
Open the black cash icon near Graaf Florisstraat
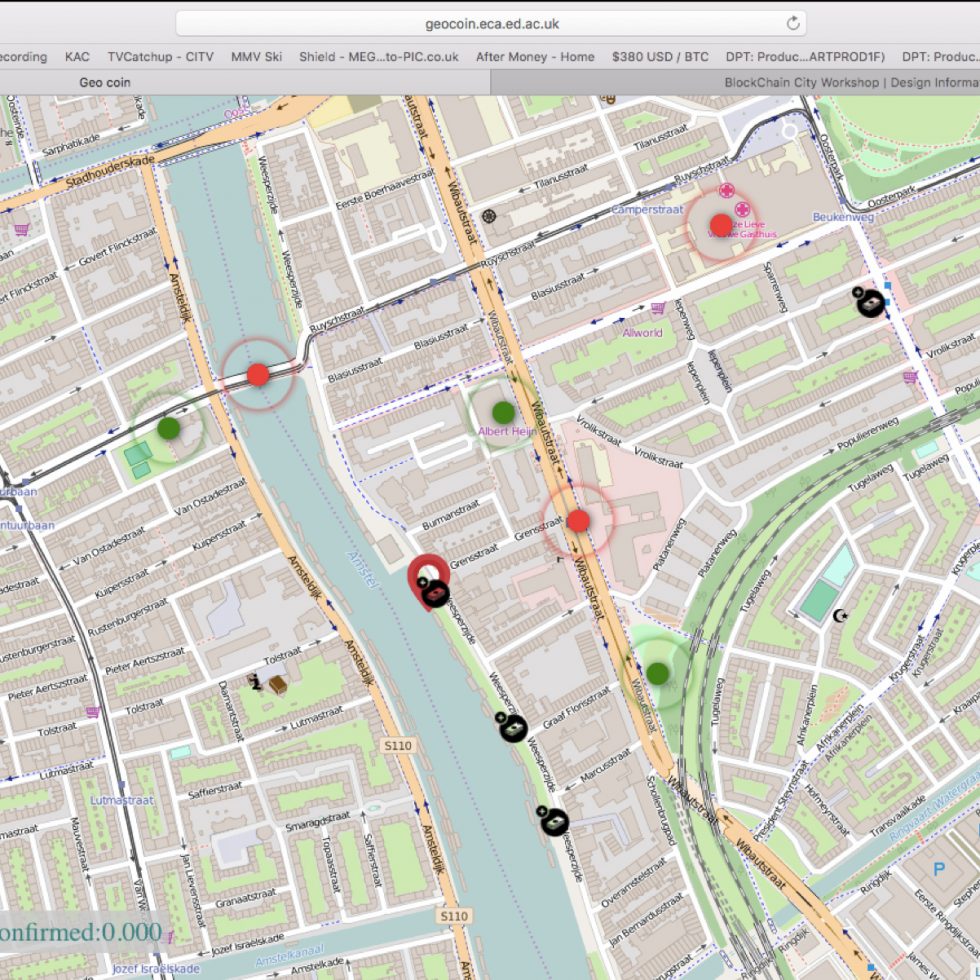pos(512,728)
